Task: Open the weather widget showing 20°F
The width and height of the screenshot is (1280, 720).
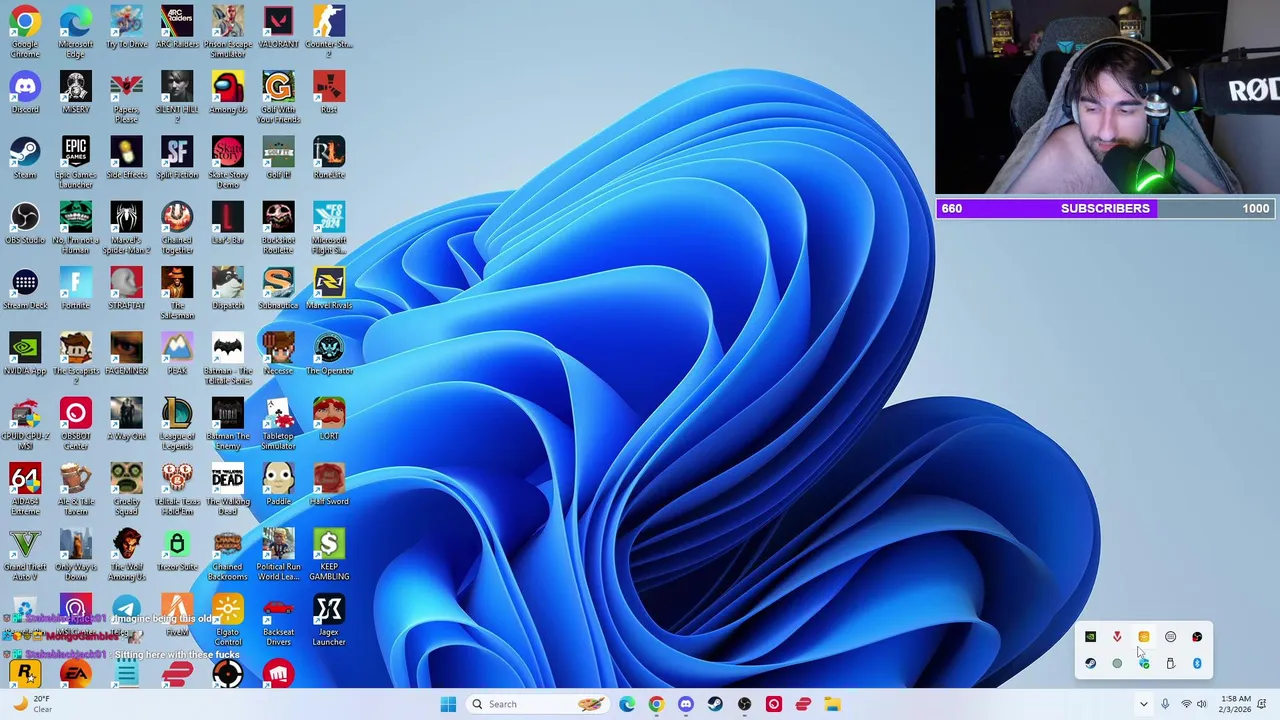Action: [x=32, y=704]
